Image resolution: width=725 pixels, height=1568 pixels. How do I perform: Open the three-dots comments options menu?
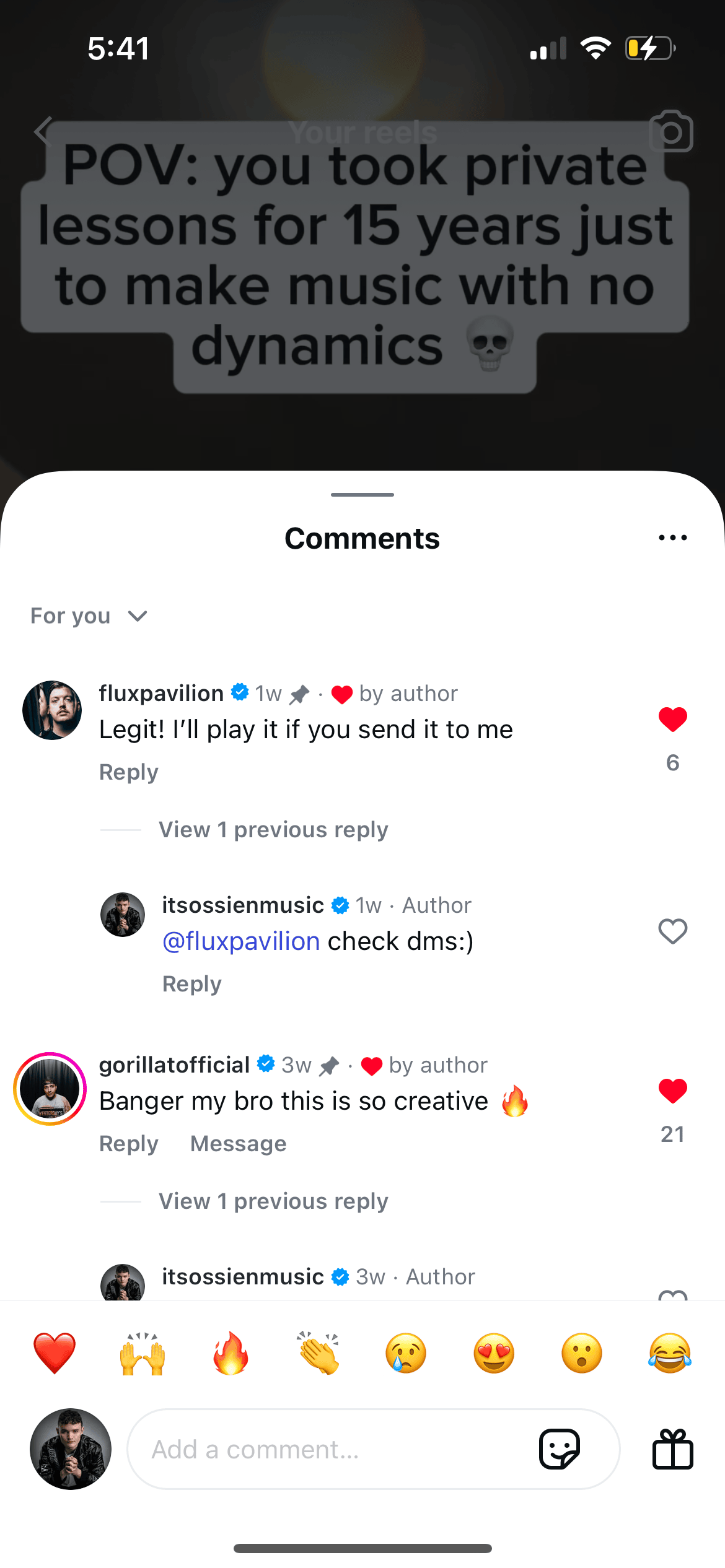pyautogui.click(x=672, y=538)
